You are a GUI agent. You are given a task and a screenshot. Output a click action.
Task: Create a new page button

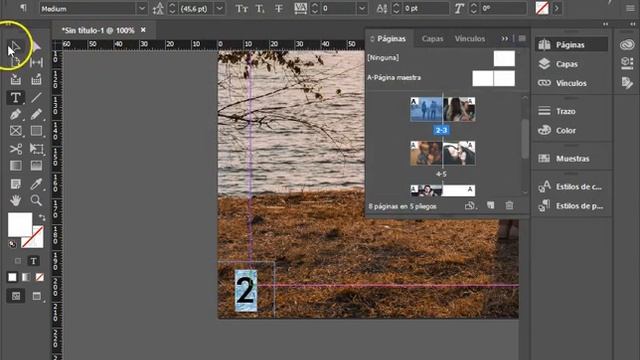(x=491, y=206)
